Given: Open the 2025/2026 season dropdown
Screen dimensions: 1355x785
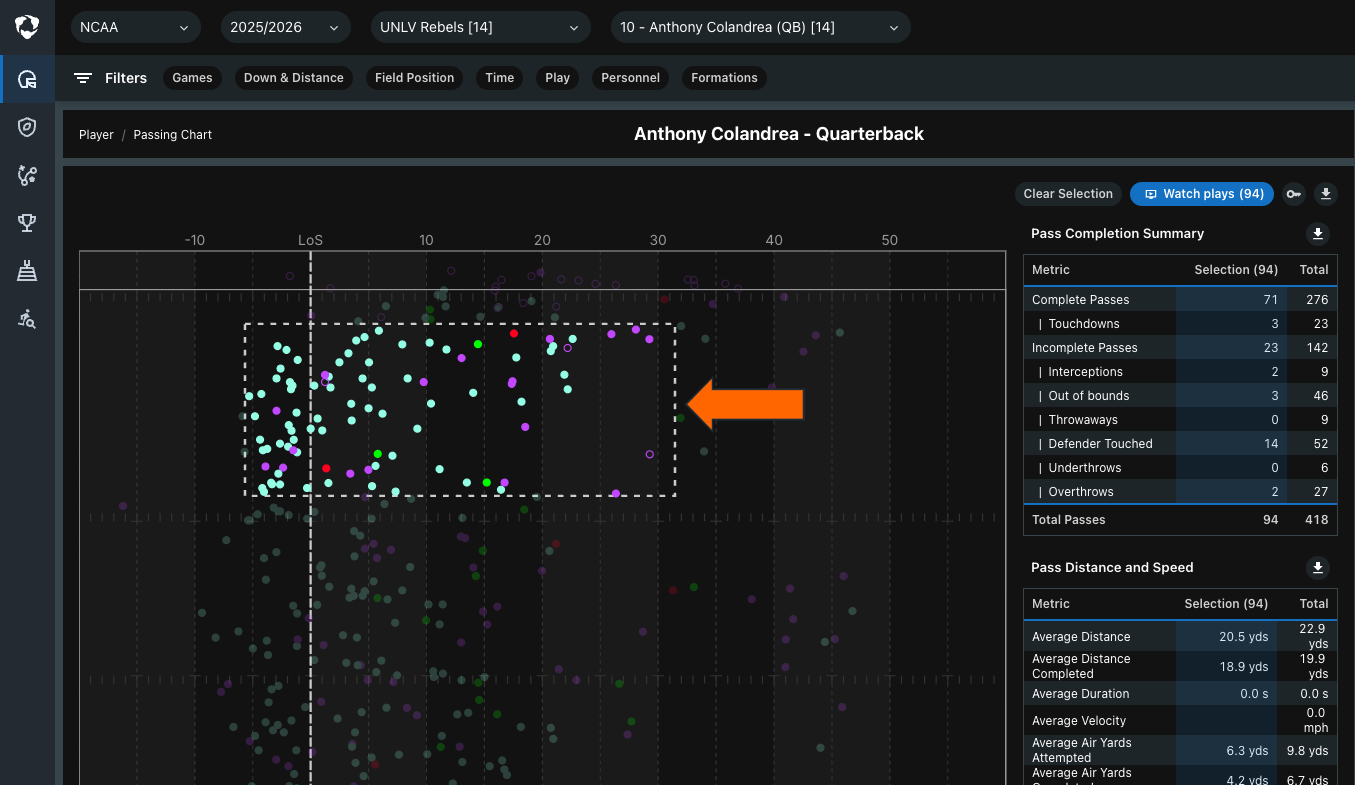Looking at the screenshot, I should pos(285,27).
